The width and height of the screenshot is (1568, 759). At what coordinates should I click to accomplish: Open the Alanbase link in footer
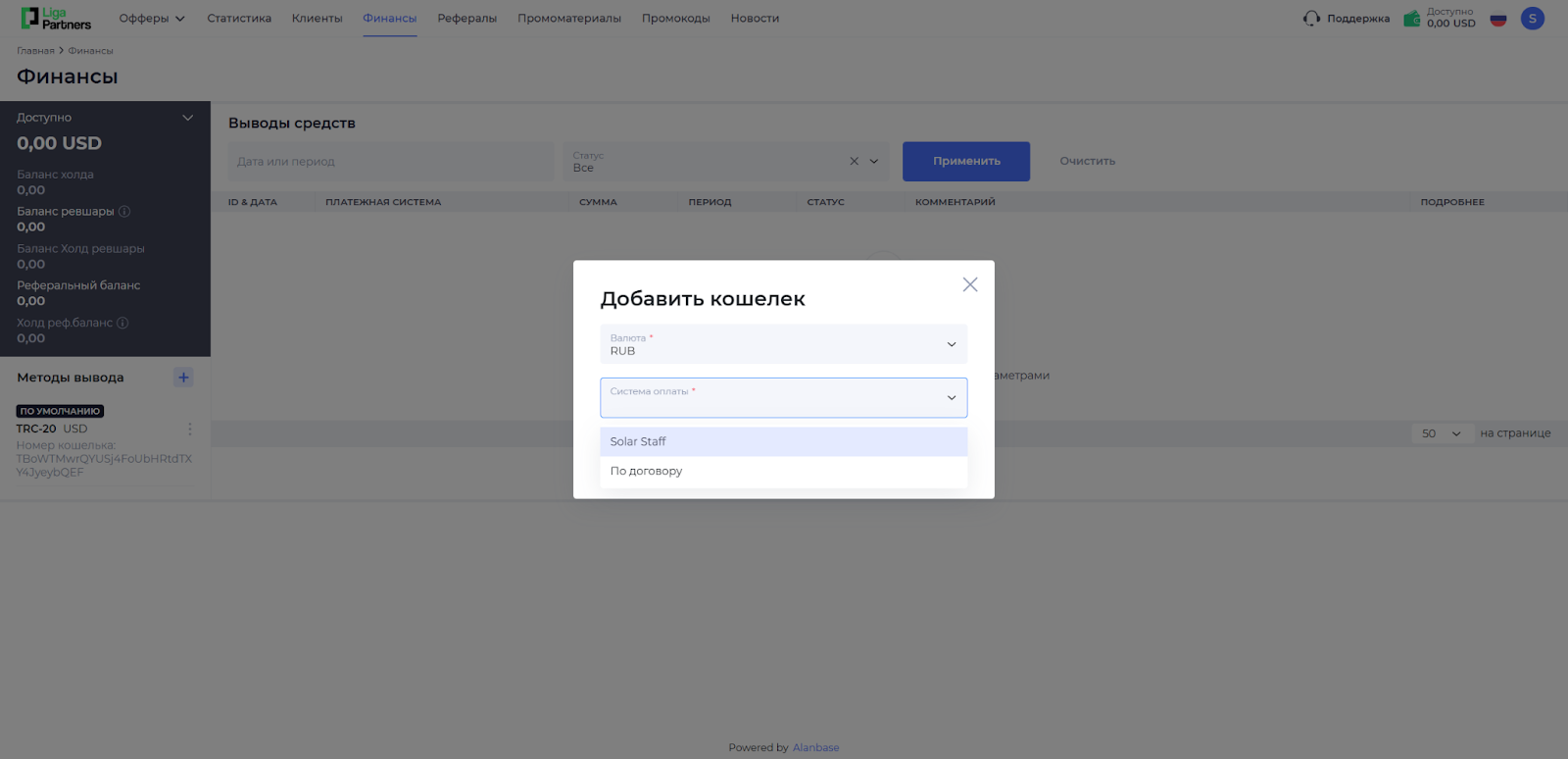point(815,747)
